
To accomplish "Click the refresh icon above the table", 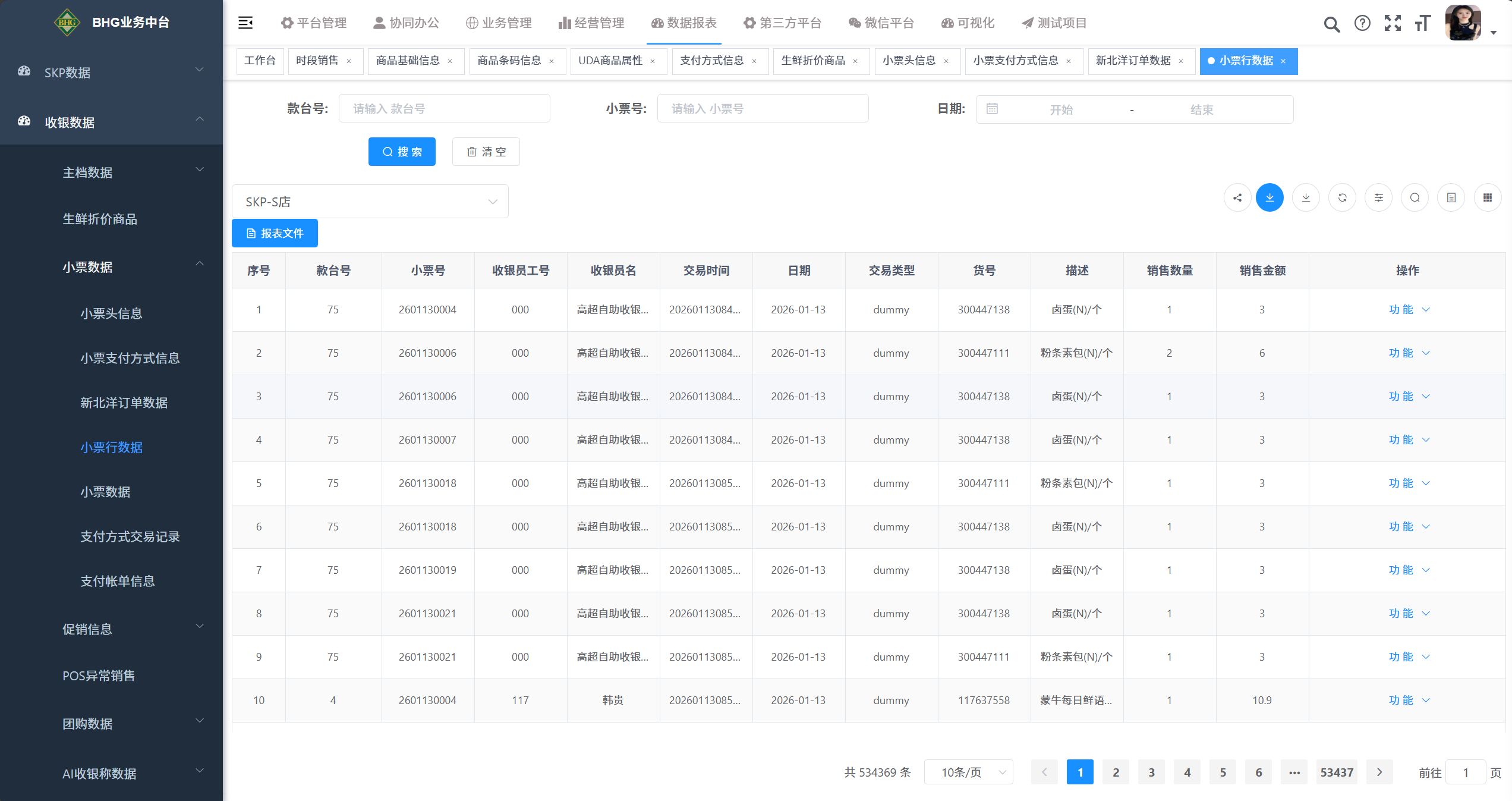I will click(1342, 198).
